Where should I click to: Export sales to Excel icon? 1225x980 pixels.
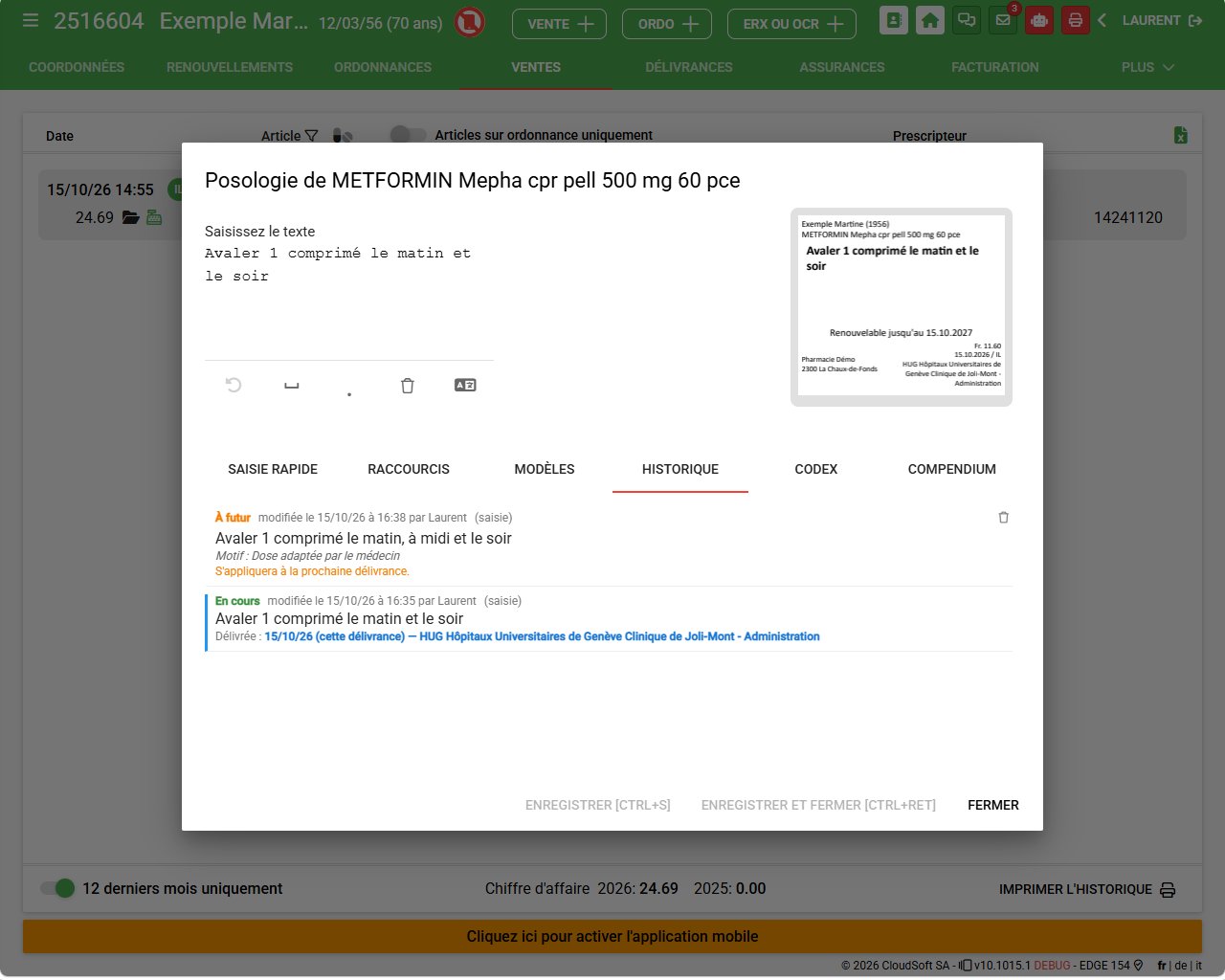(x=1181, y=135)
